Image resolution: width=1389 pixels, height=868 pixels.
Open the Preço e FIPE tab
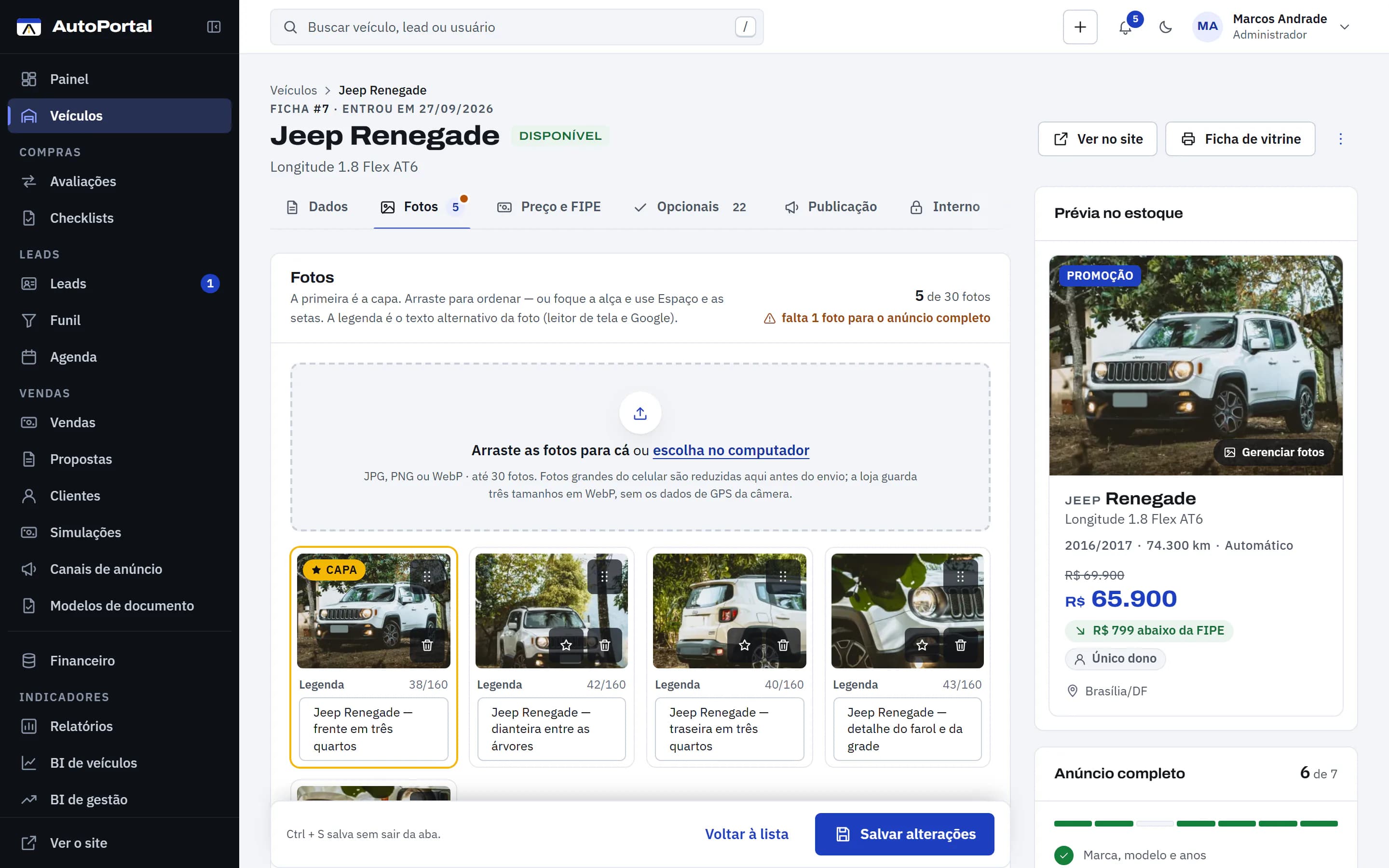pos(549,207)
